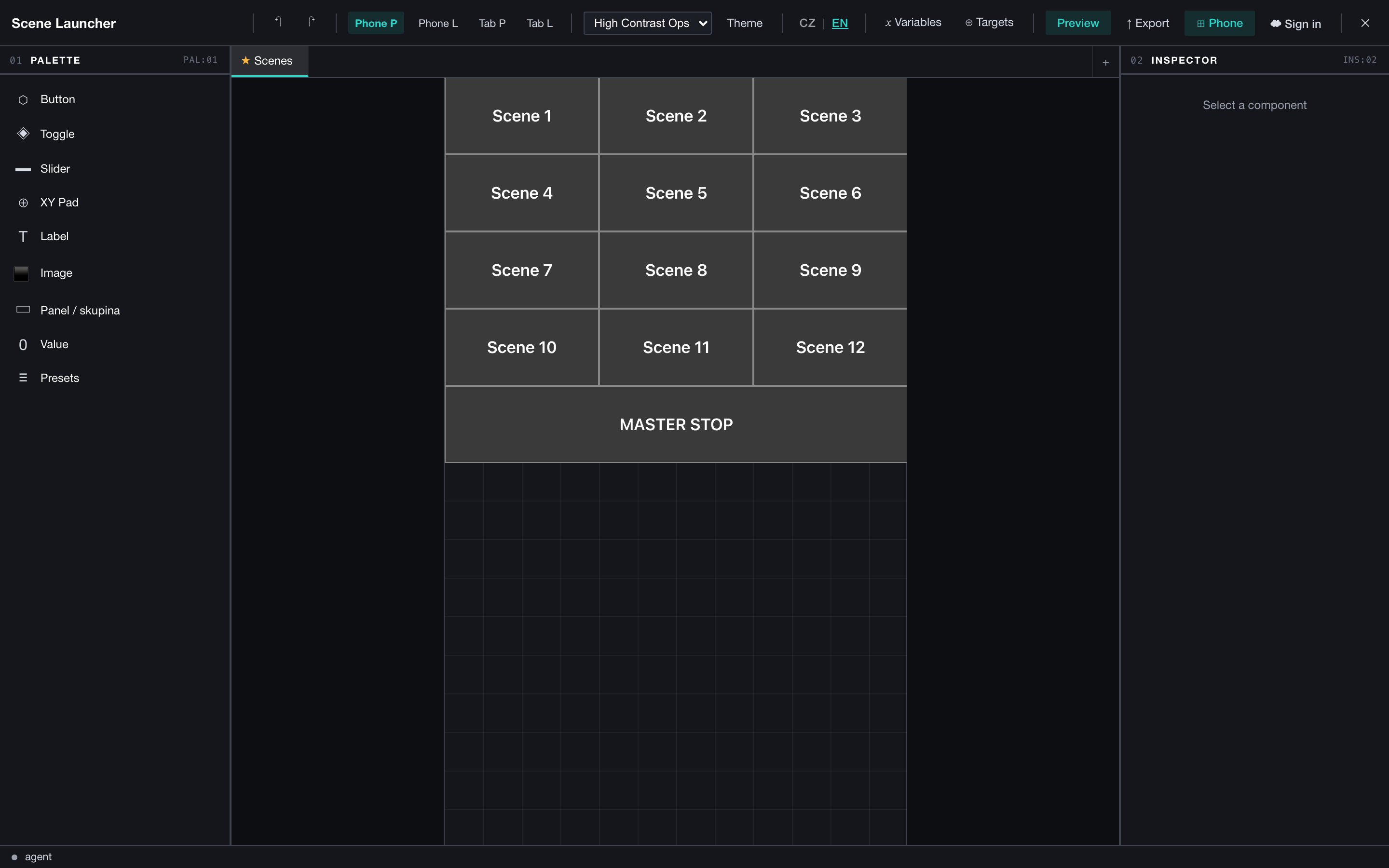Viewport: 1389px width, 868px height.
Task: Click the Phone button
Action: click(x=1220, y=23)
